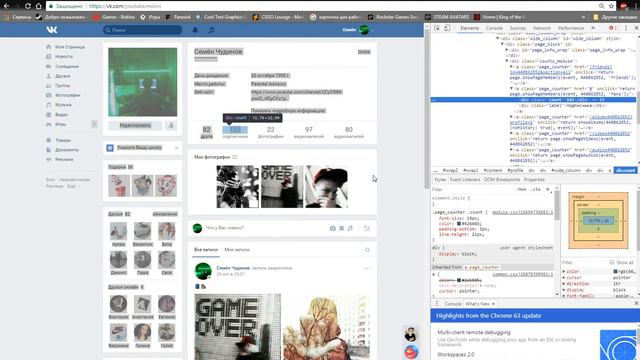Click computed color rgb swatch
Viewport: 640px width, 360px height.
(616, 271)
